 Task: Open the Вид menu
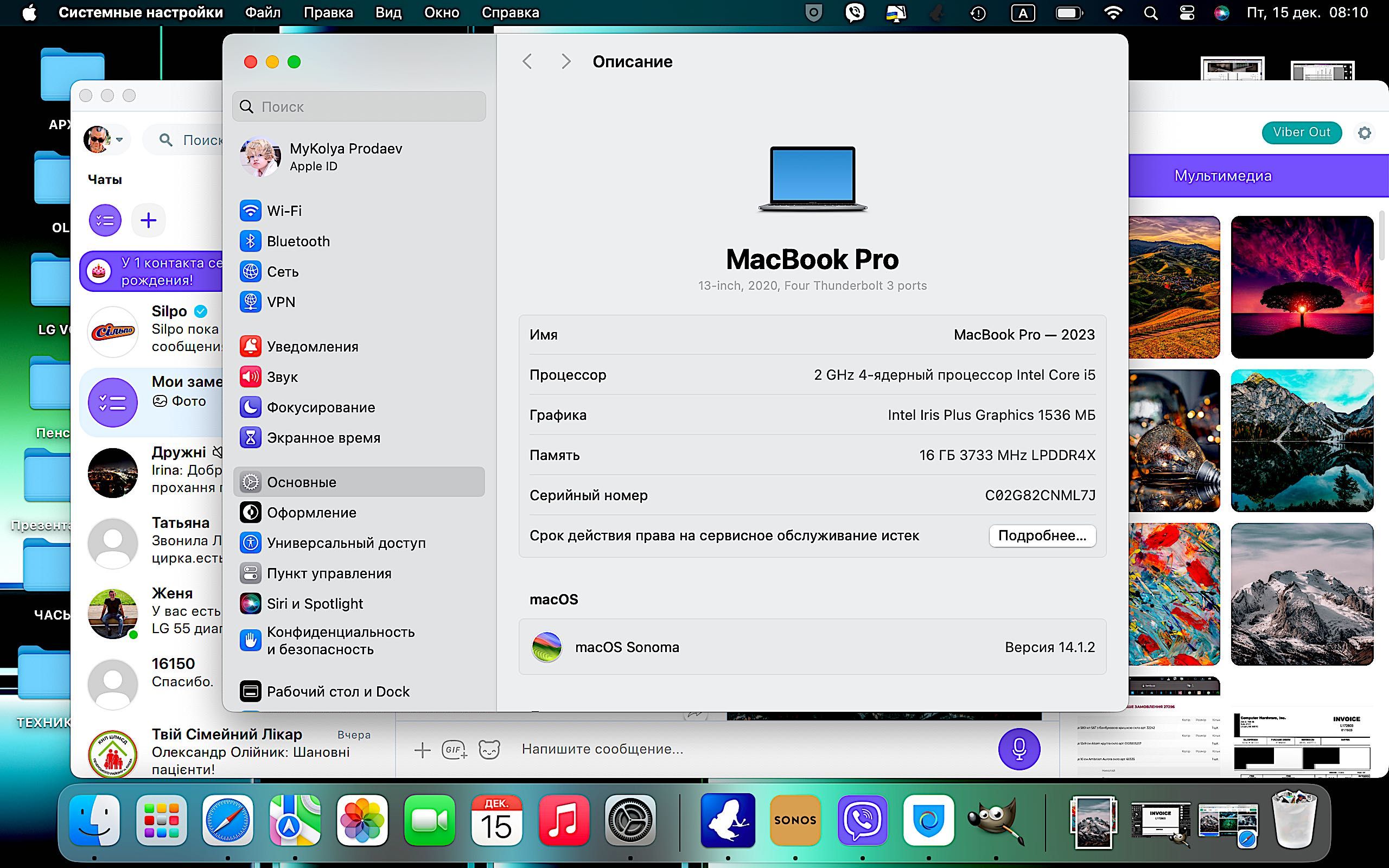click(x=388, y=12)
